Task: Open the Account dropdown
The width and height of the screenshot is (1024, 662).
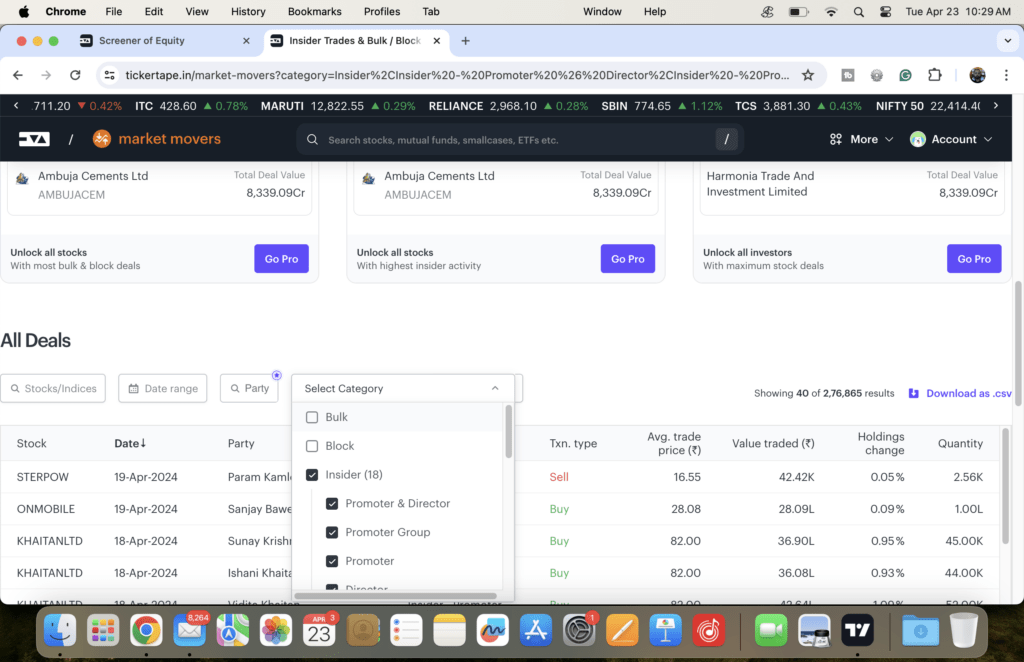Action: [x=951, y=139]
